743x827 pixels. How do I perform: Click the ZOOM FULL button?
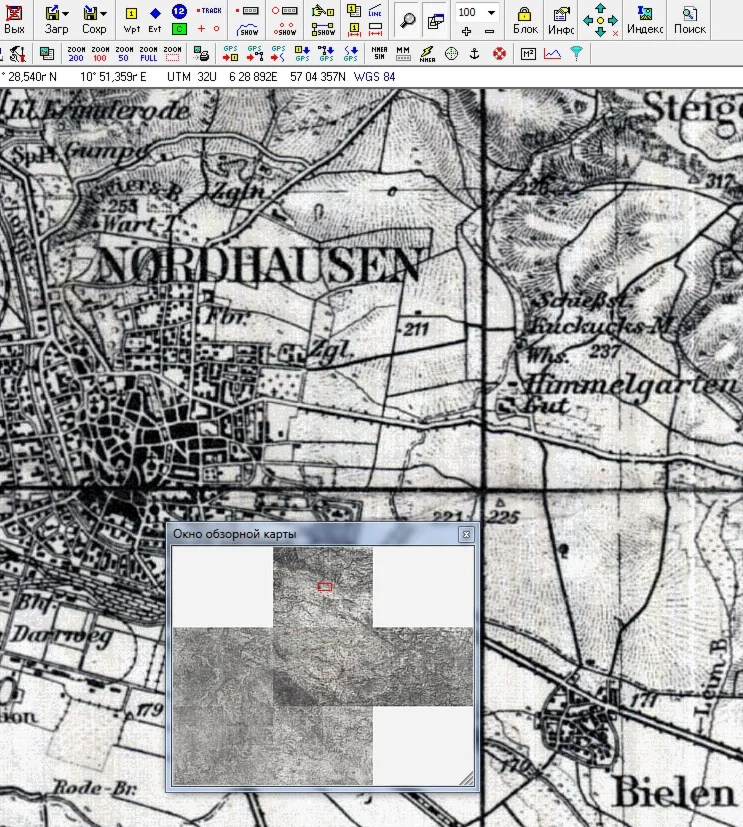coord(149,53)
